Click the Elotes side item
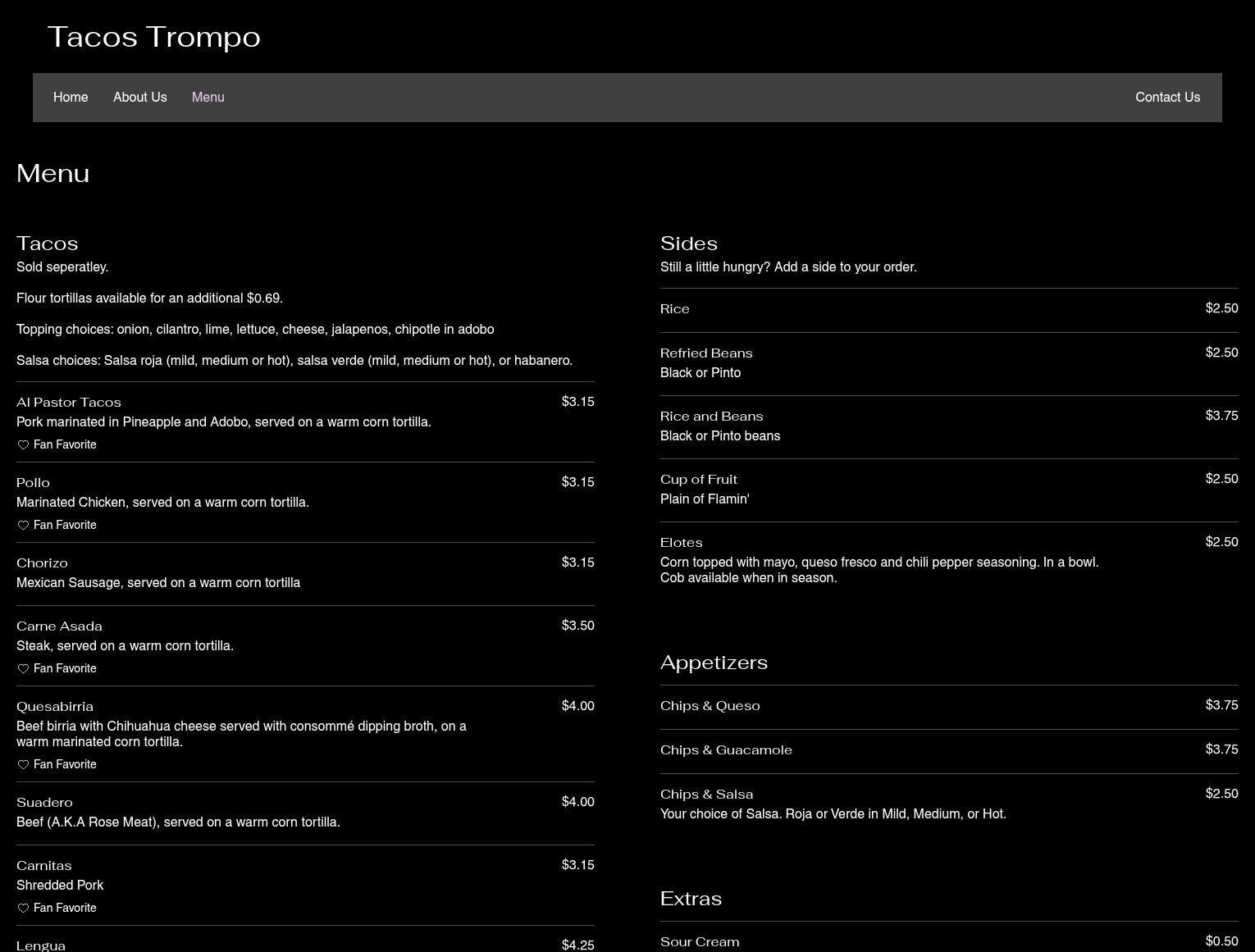Viewport: 1255px width, 952px height. (682, 543)
